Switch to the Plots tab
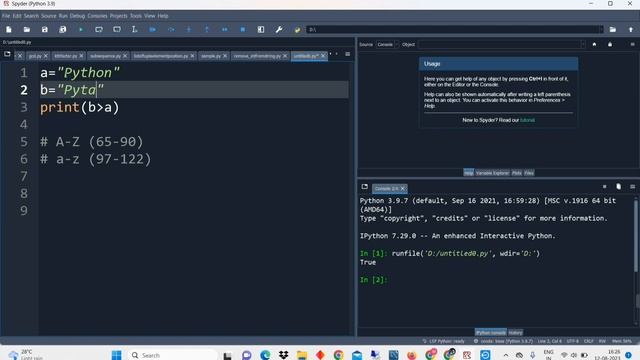 click(517, 173)
